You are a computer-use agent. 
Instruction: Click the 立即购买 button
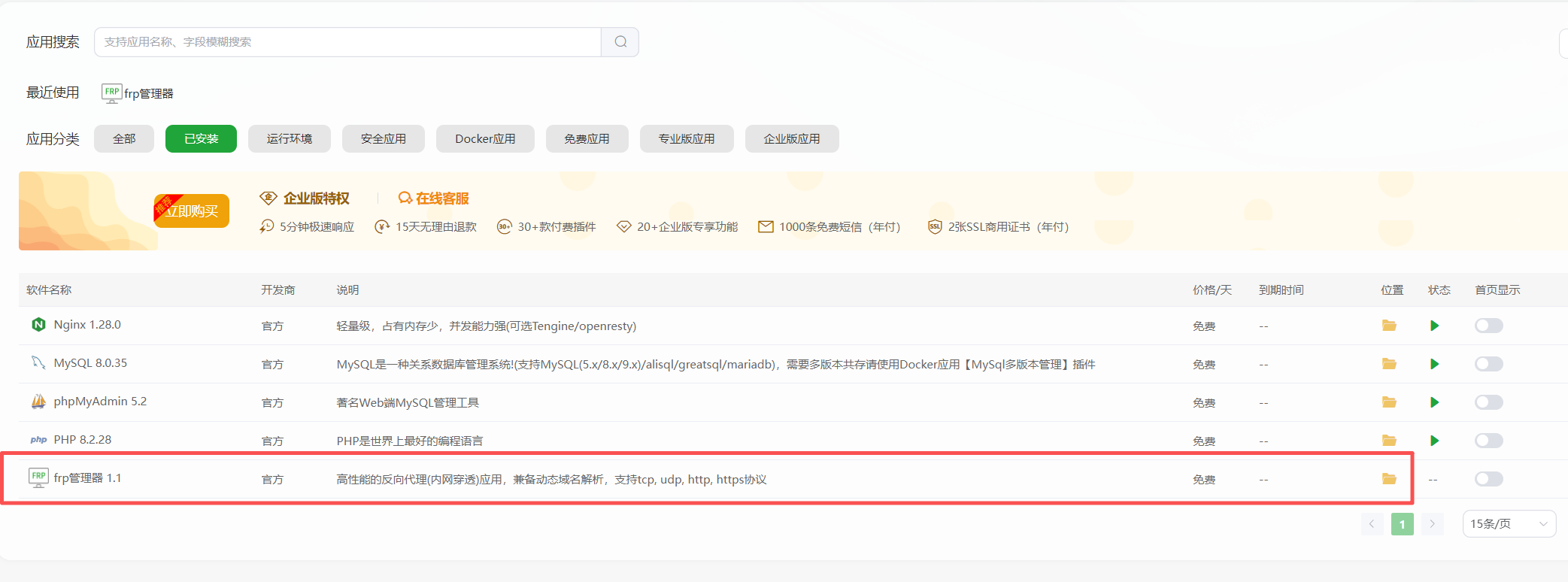(x=192, y=211)
